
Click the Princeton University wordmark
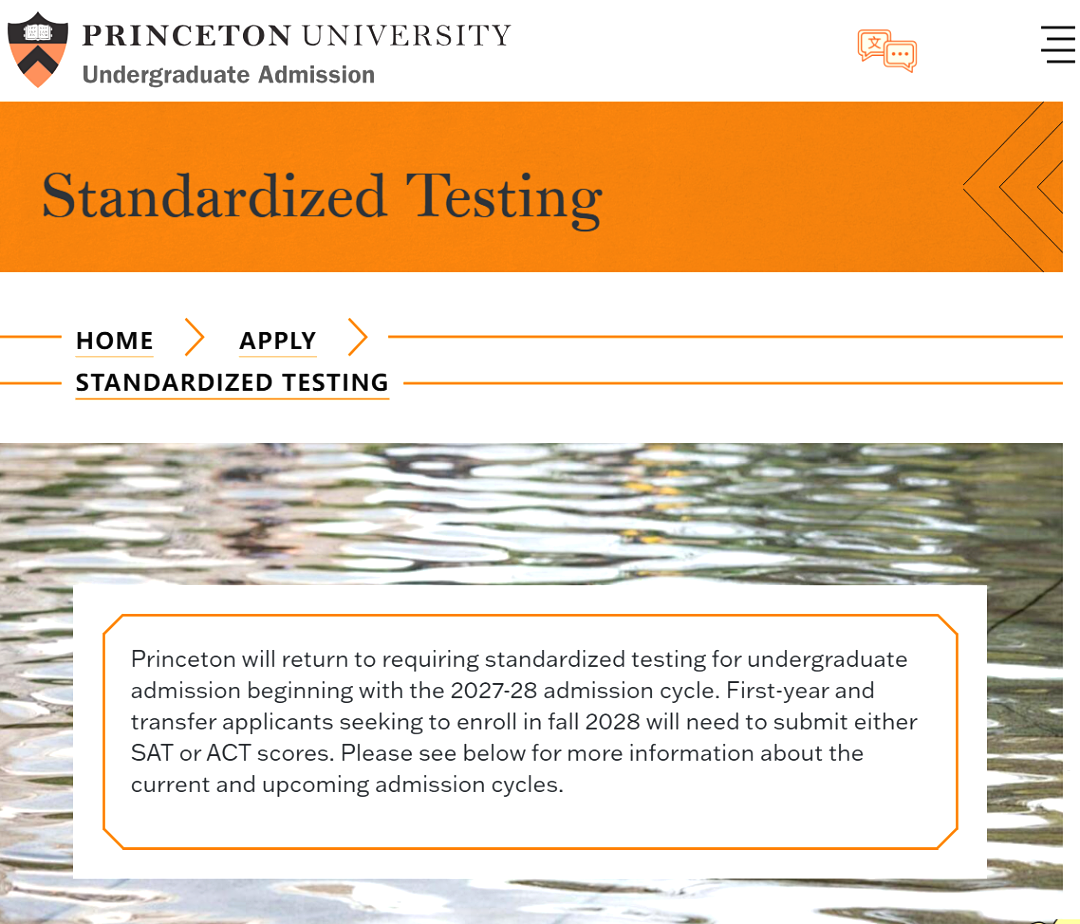(x=296, y=36)
